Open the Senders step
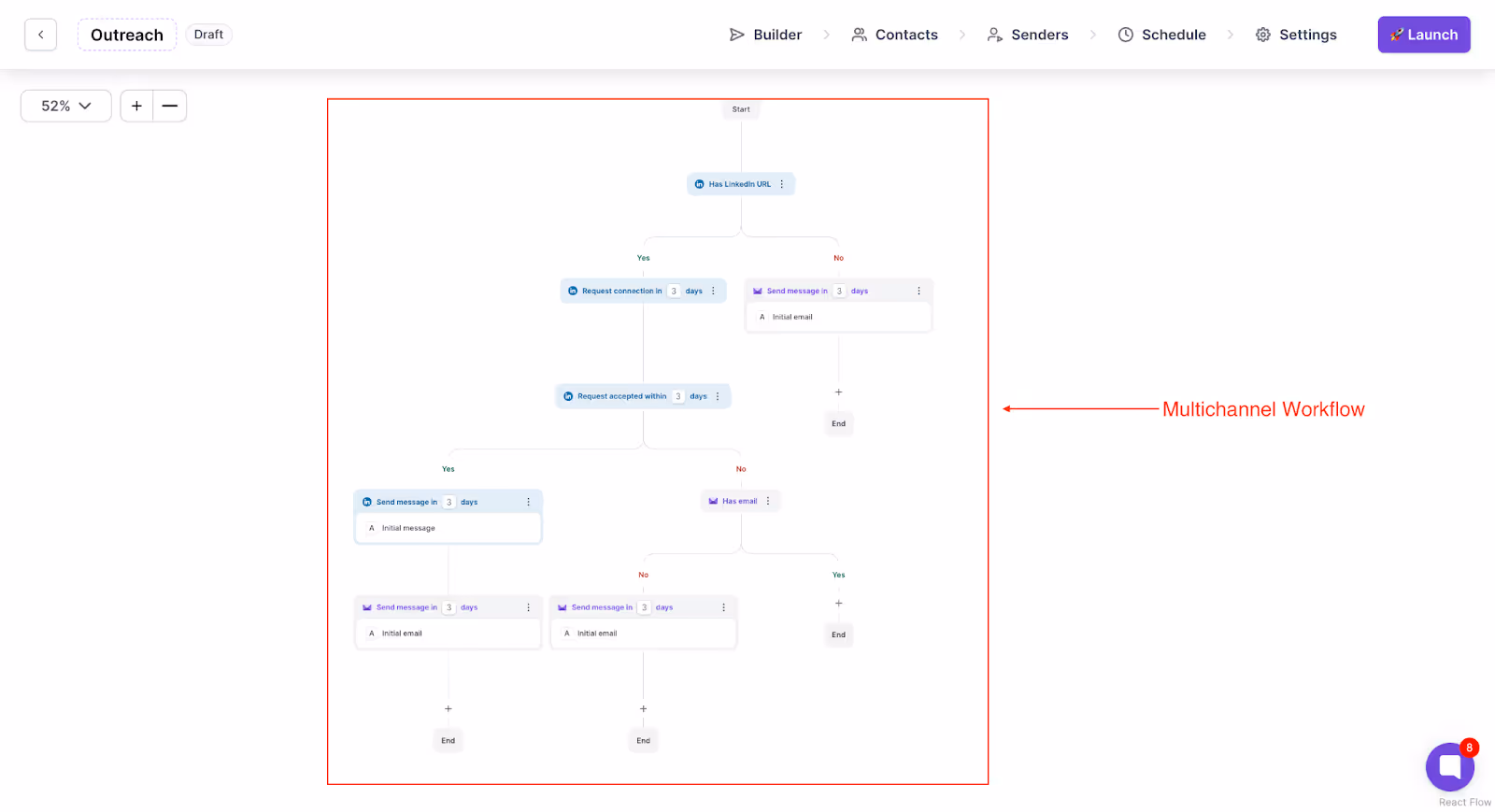The image size is (1495, 812). click(x=1027, y=35)
